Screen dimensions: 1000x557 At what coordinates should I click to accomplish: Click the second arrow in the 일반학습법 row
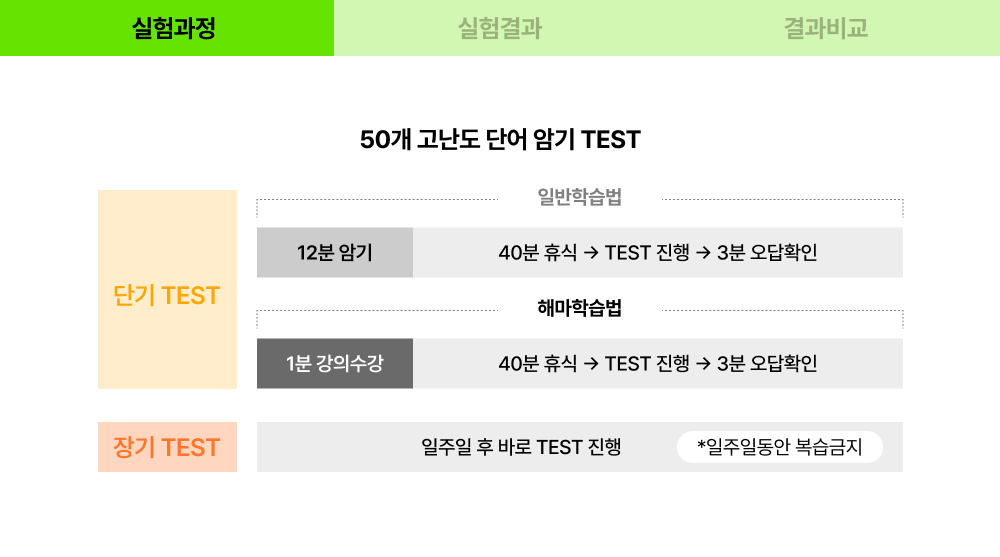[x=703, y=253]
